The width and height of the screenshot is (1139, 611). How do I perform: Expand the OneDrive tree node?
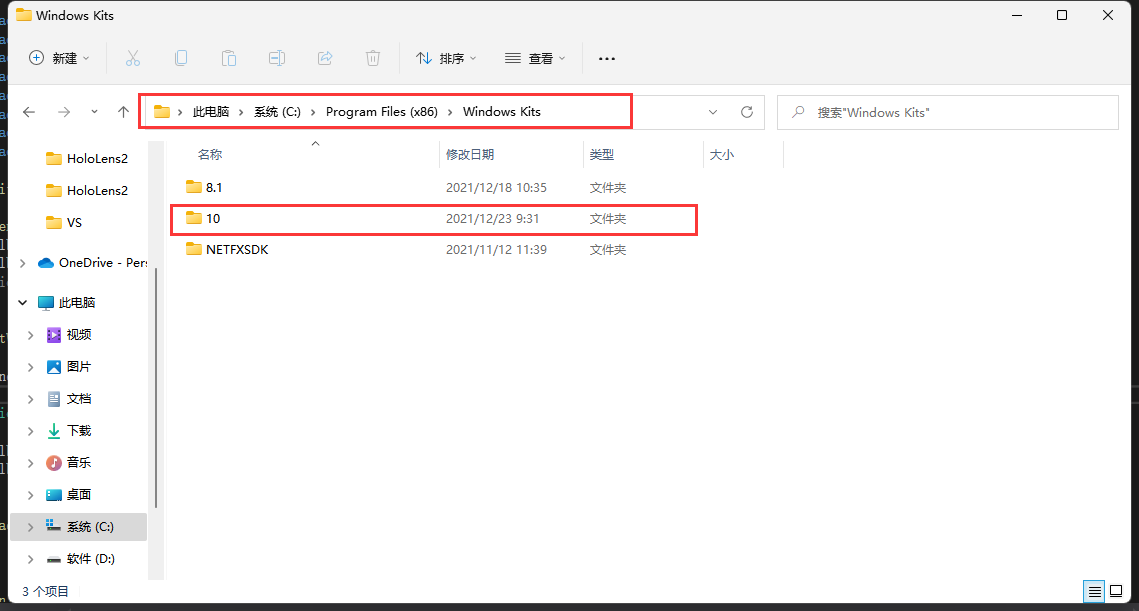point(23,263)
